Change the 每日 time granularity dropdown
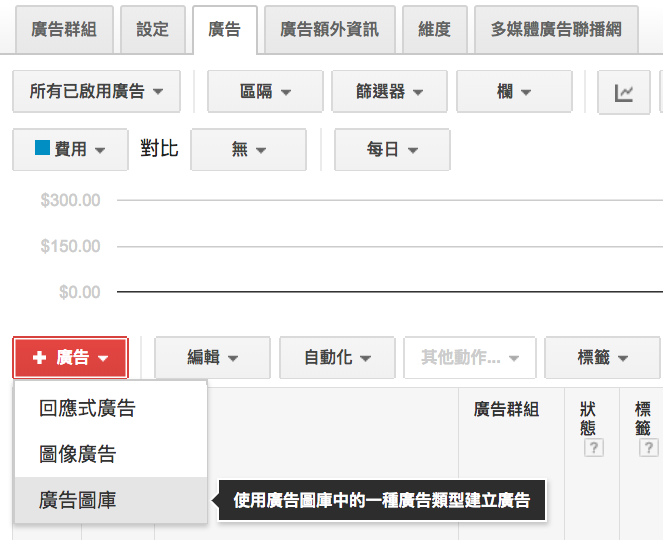663x540 pixels. click(x=392, y=149)
